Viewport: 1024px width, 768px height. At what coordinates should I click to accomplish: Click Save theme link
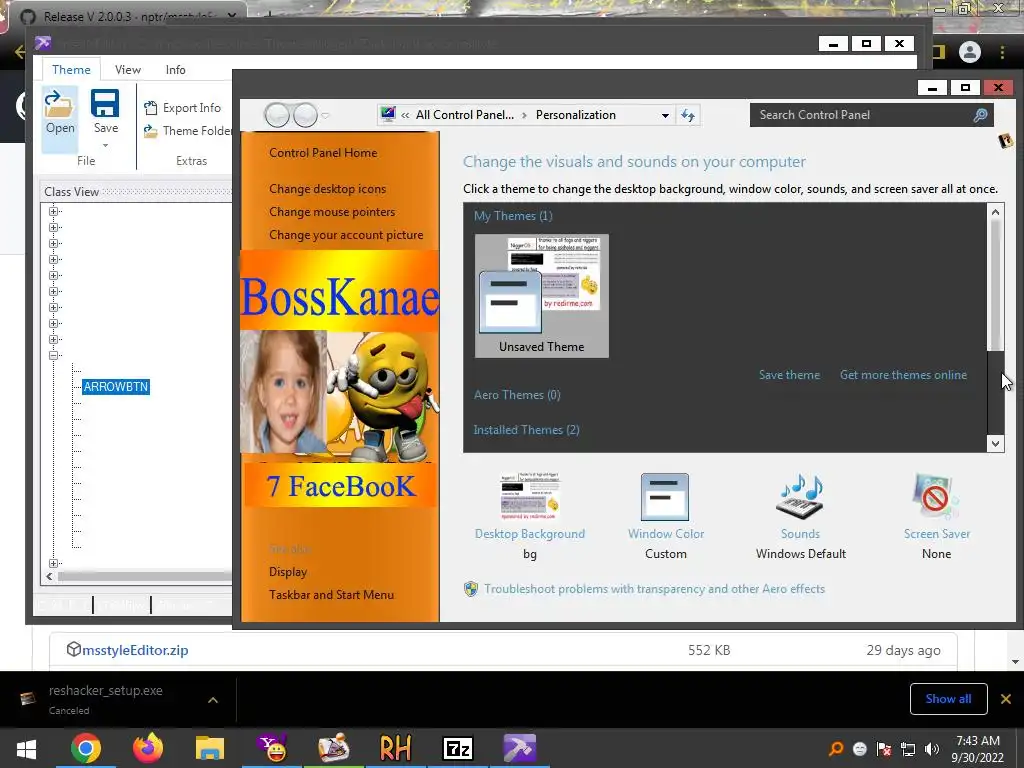(789, 375)
